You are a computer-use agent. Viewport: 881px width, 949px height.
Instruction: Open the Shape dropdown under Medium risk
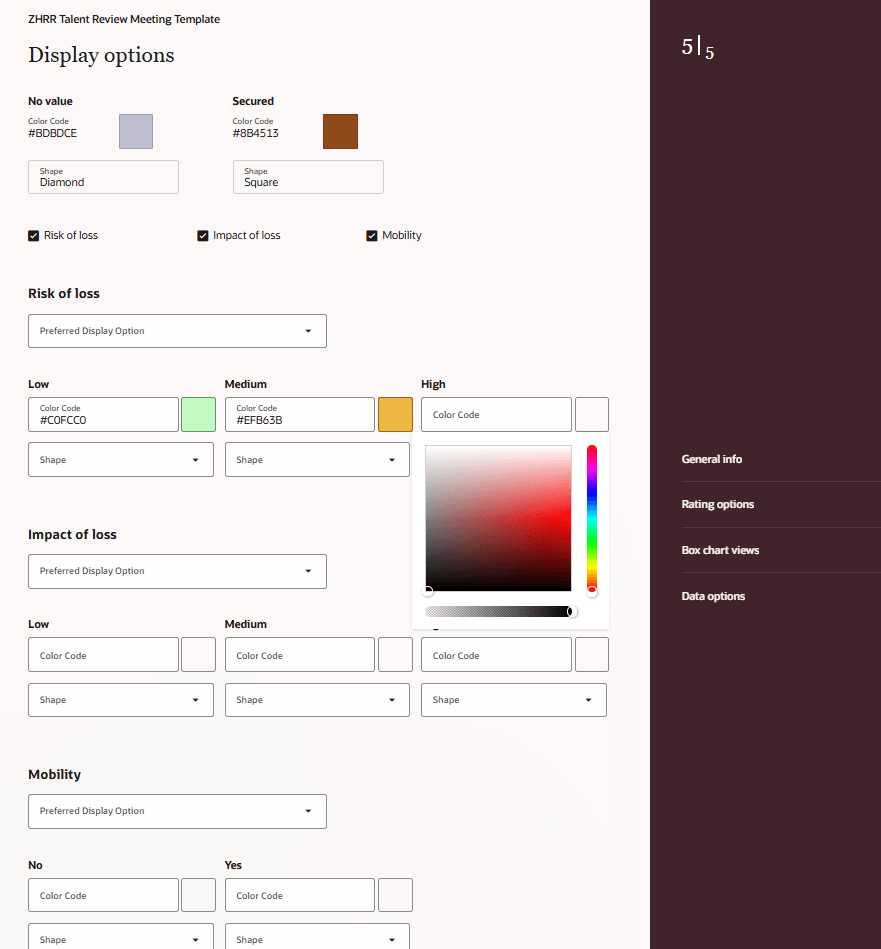click(x=317, y=459)
